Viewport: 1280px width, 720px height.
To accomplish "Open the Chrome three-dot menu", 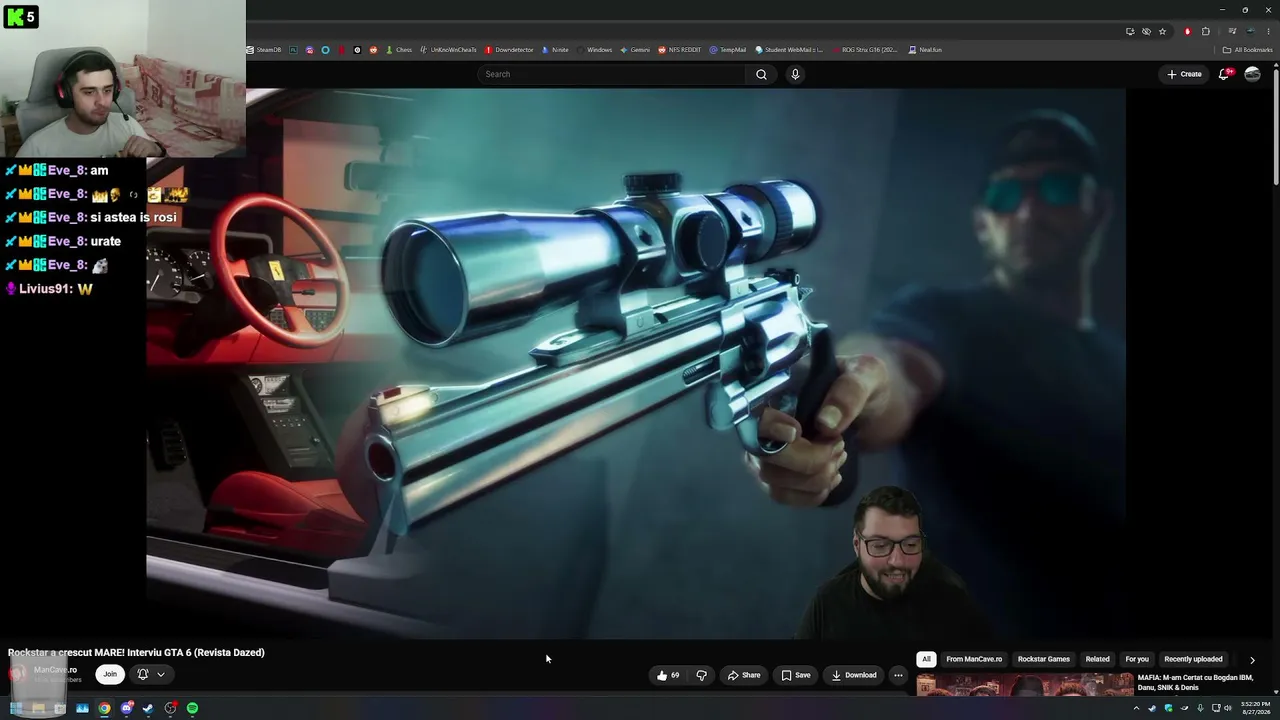I will (x=1268, y=31).
